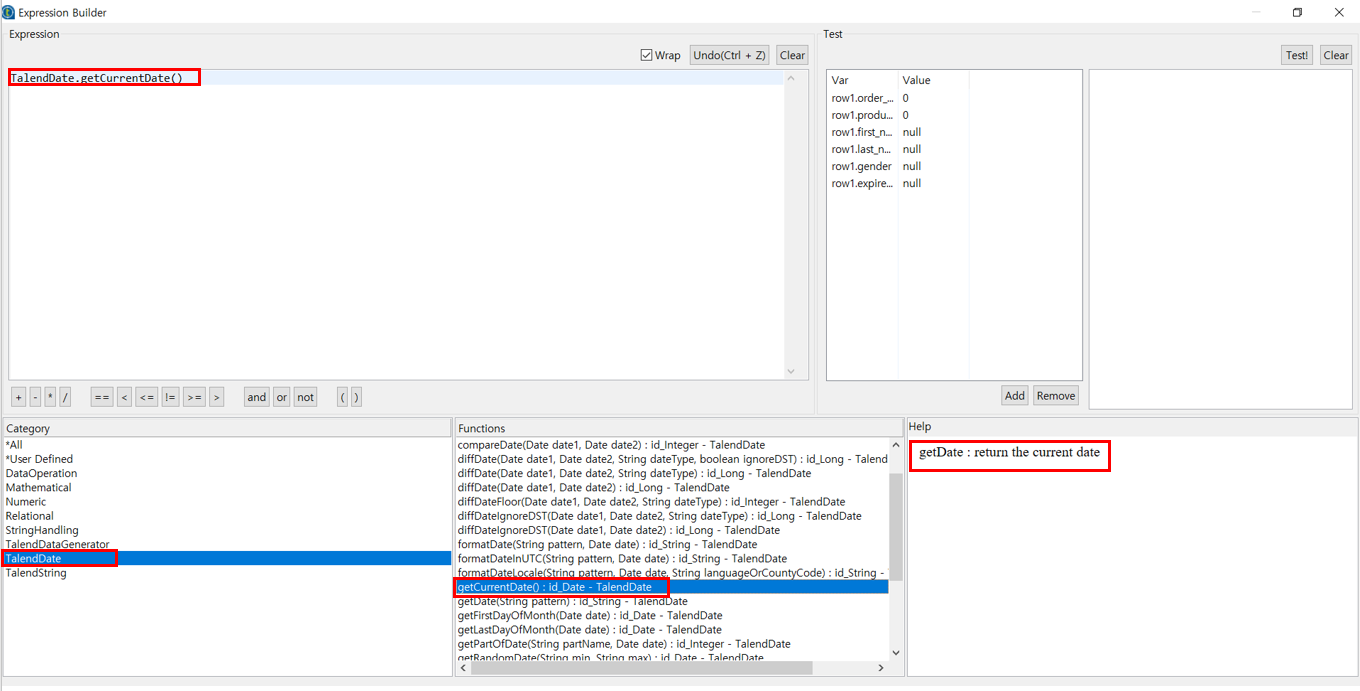Viewport: 1360px width, 691px height.
Task: Select row1.gender variable row
Action: [x=954, y=166]
